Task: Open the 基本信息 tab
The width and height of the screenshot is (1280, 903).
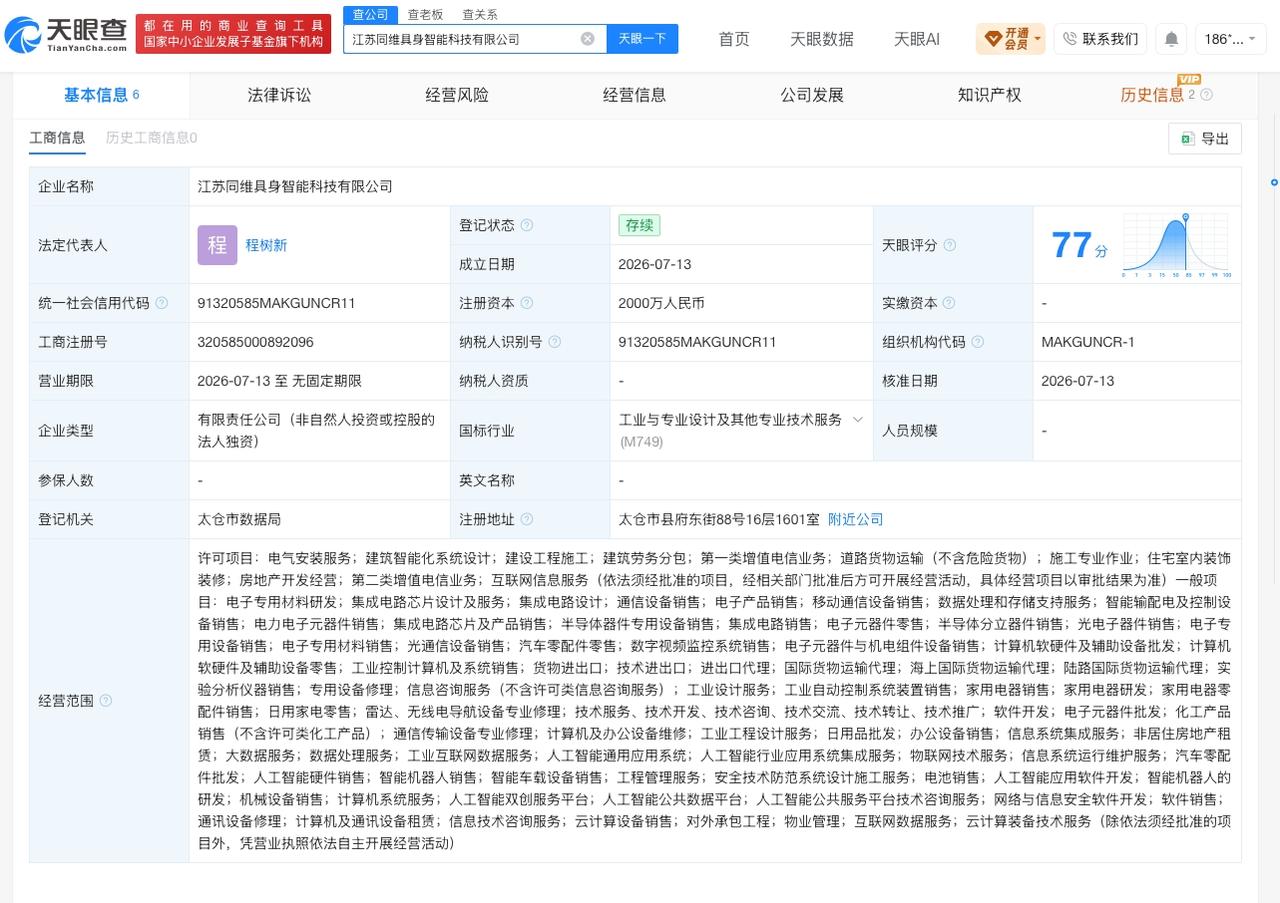Action: (x=101, y=95)
